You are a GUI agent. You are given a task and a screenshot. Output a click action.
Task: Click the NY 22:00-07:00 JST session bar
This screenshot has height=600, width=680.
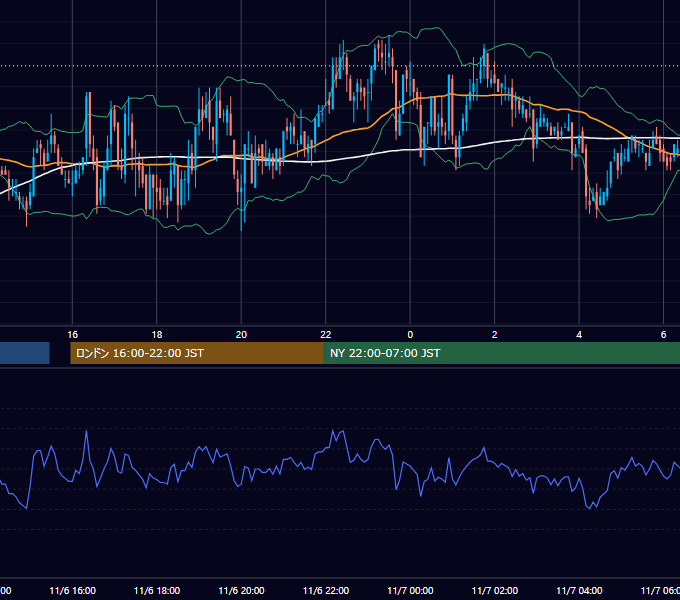tap(502, 353)
